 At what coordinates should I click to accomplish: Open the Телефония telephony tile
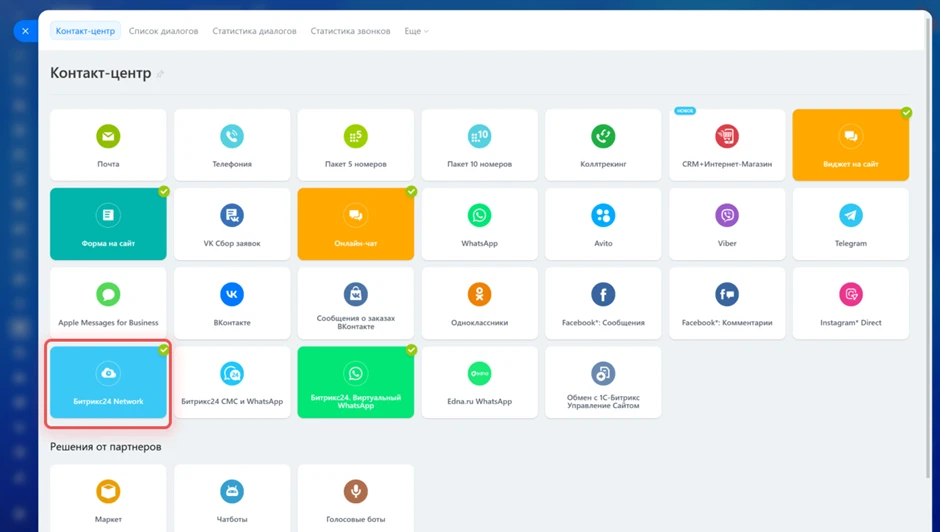[232, 145]
